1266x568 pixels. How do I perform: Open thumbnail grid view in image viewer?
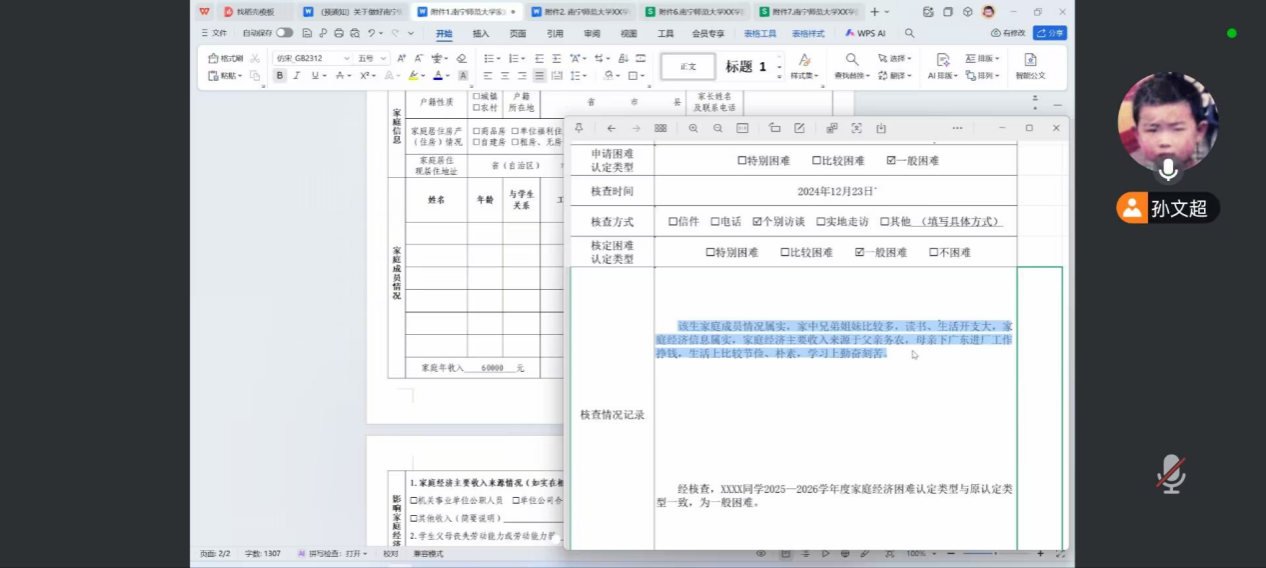660,128
